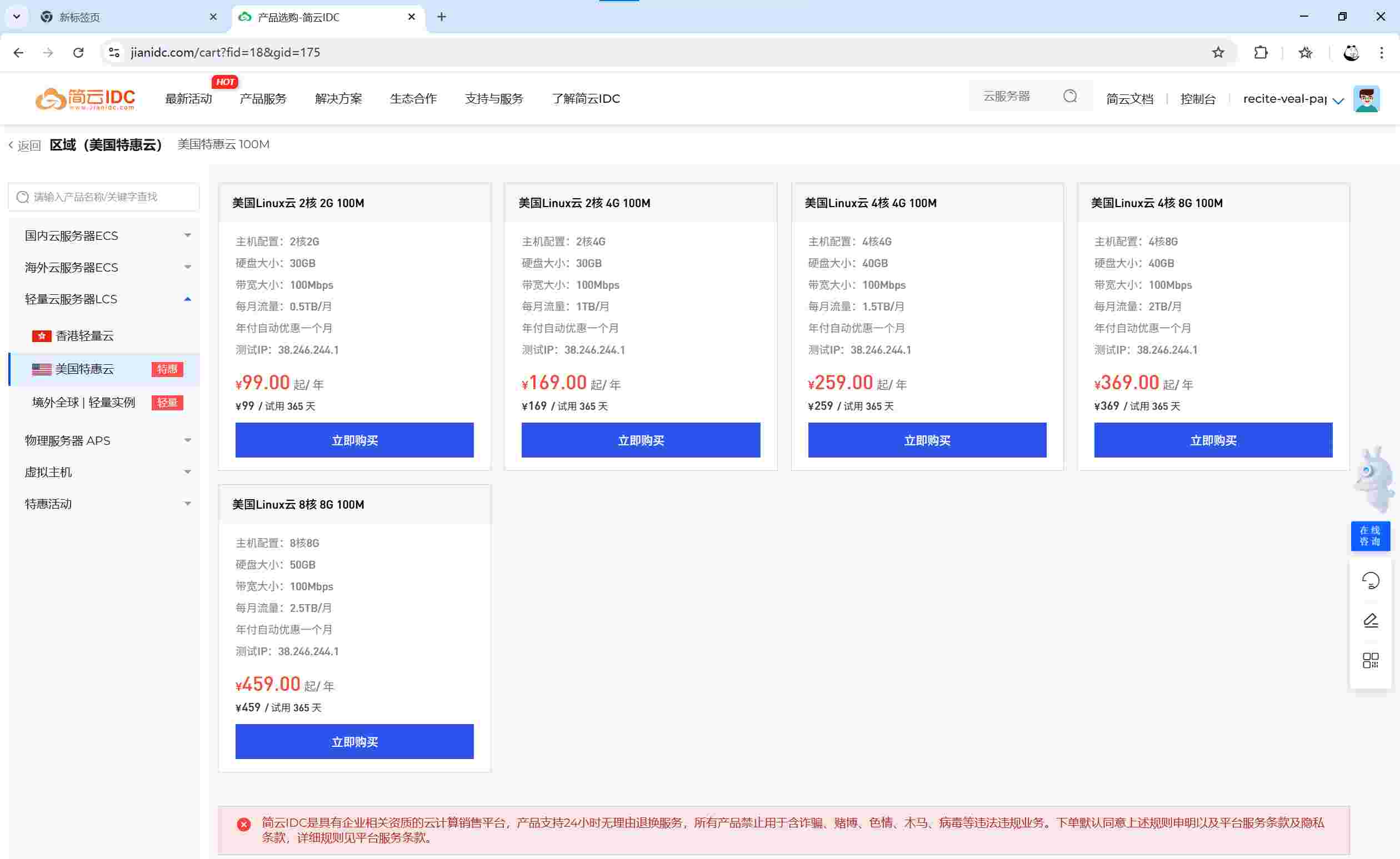Open the browser extensions puzzle icon

pyautogui.click(x=1260, y=52)
